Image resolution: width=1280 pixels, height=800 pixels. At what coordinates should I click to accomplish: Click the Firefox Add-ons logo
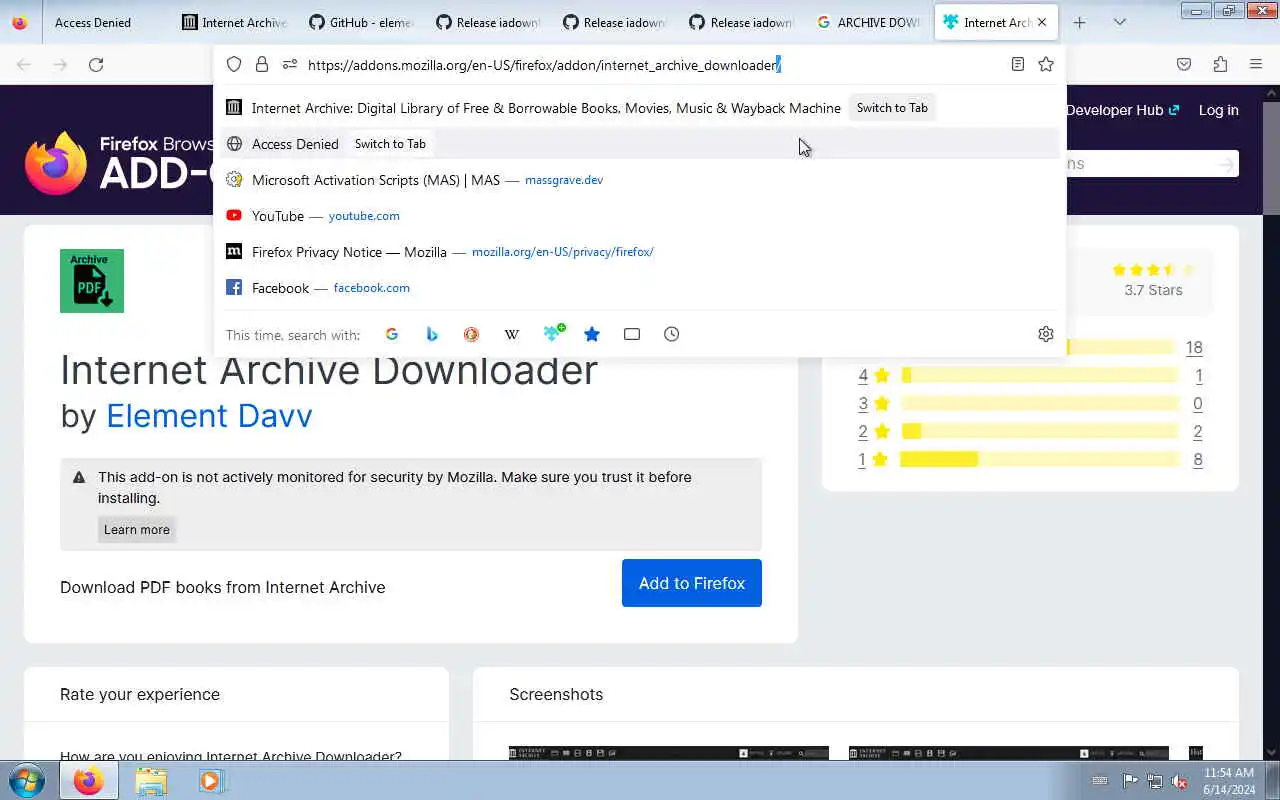tap(118, 163)
